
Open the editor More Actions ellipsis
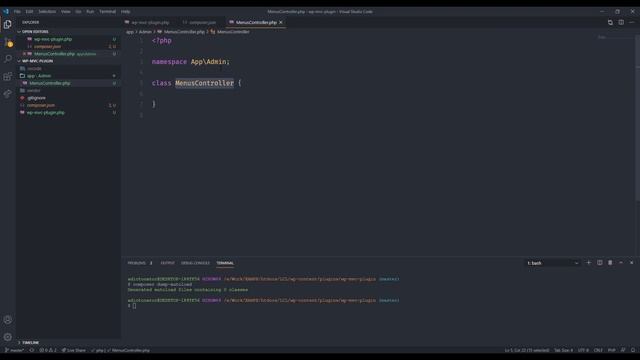coord(632,22)
